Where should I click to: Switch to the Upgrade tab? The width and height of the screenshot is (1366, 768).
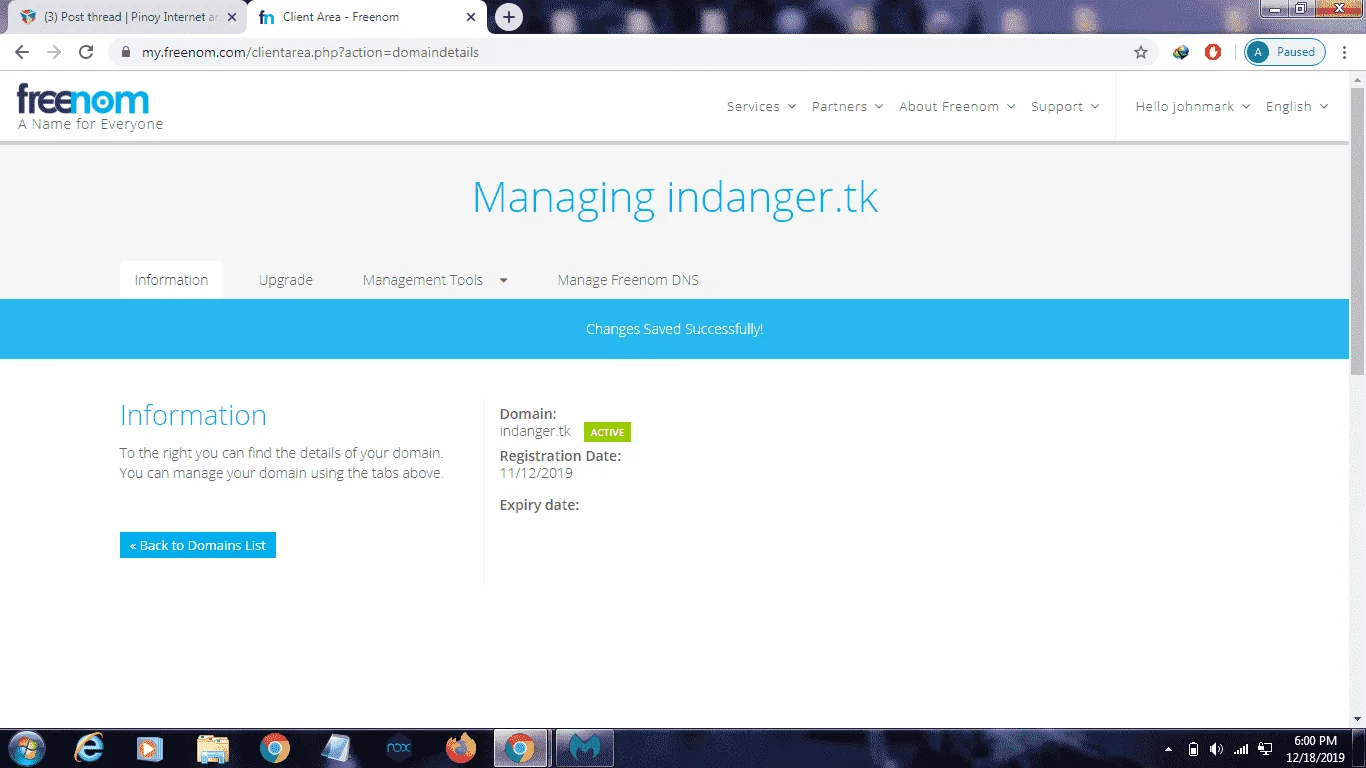coord(286,280)
